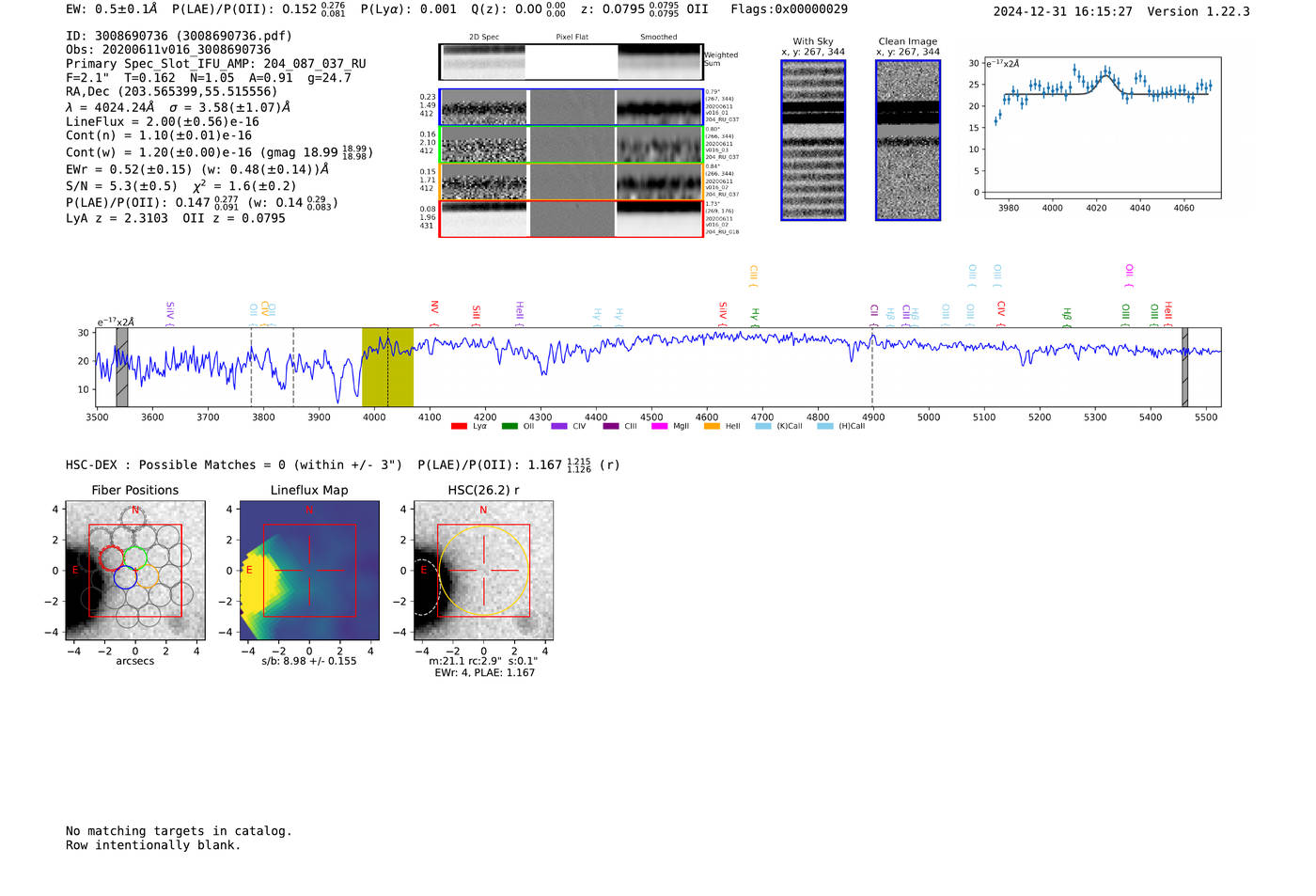Click the purple CIV legend swatch
This screenshot has width=1316, height=896.
pyautogui.click(x=559, y=426)
